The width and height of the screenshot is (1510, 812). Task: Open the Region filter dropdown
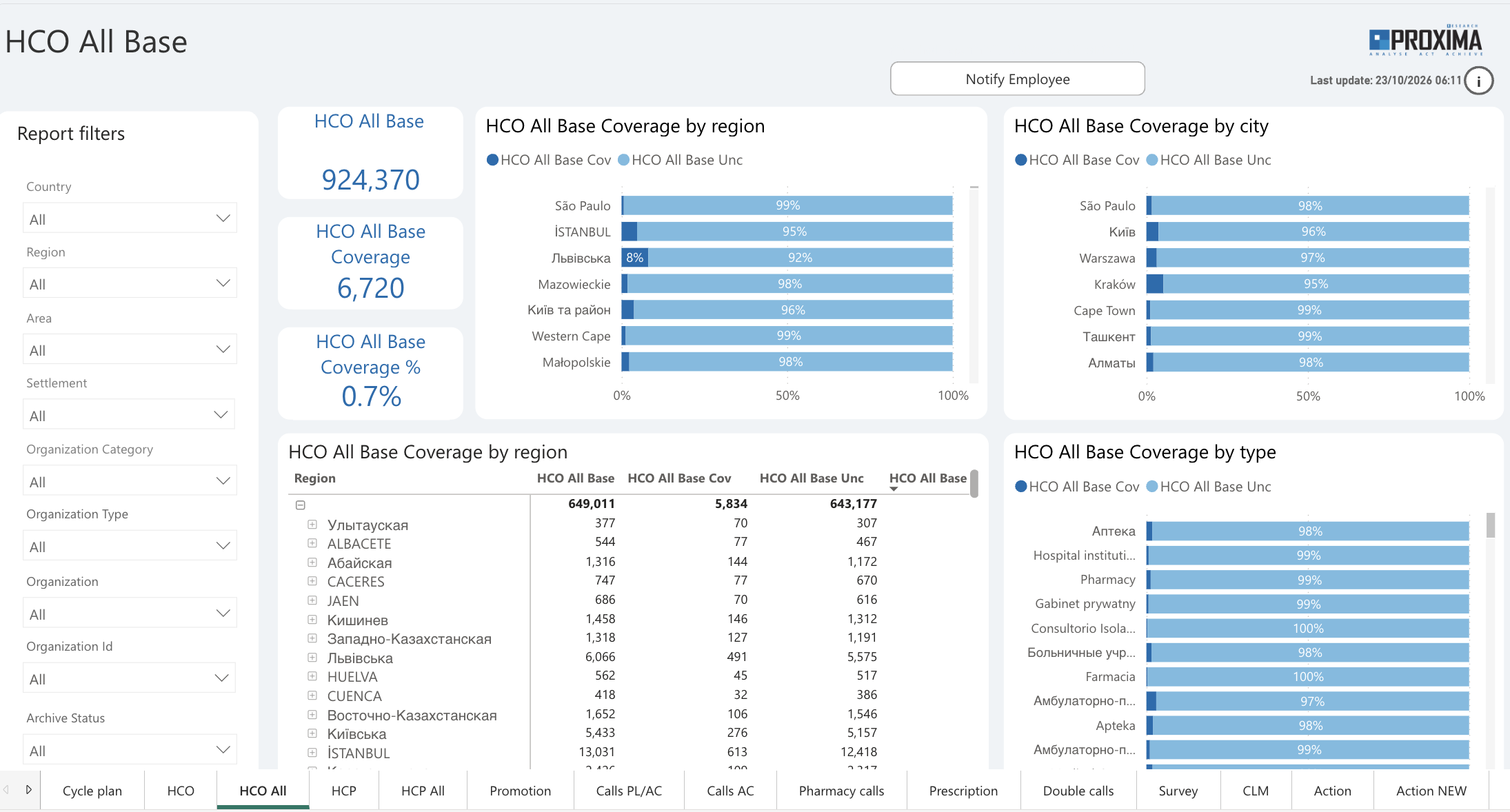(130, 283)
